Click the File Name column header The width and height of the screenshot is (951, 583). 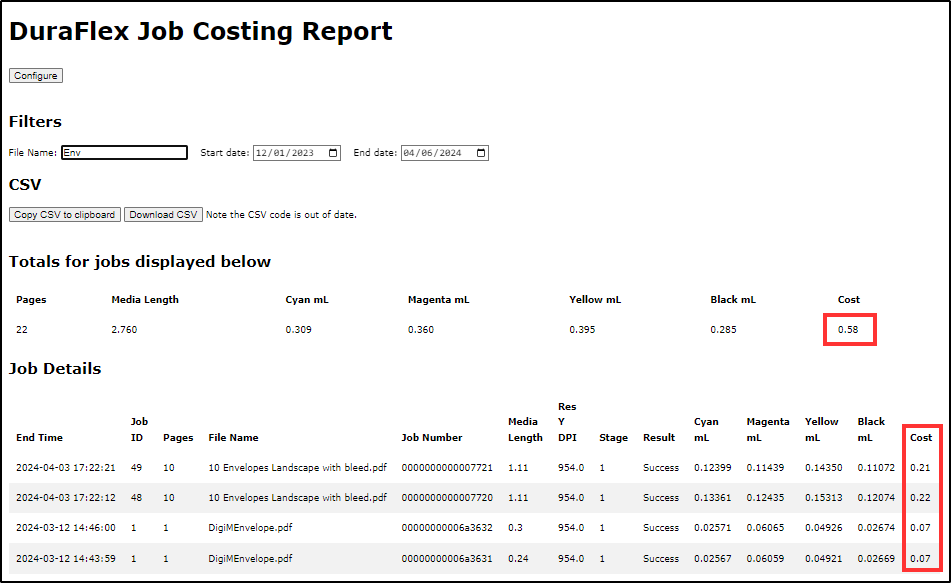(234, 438)
